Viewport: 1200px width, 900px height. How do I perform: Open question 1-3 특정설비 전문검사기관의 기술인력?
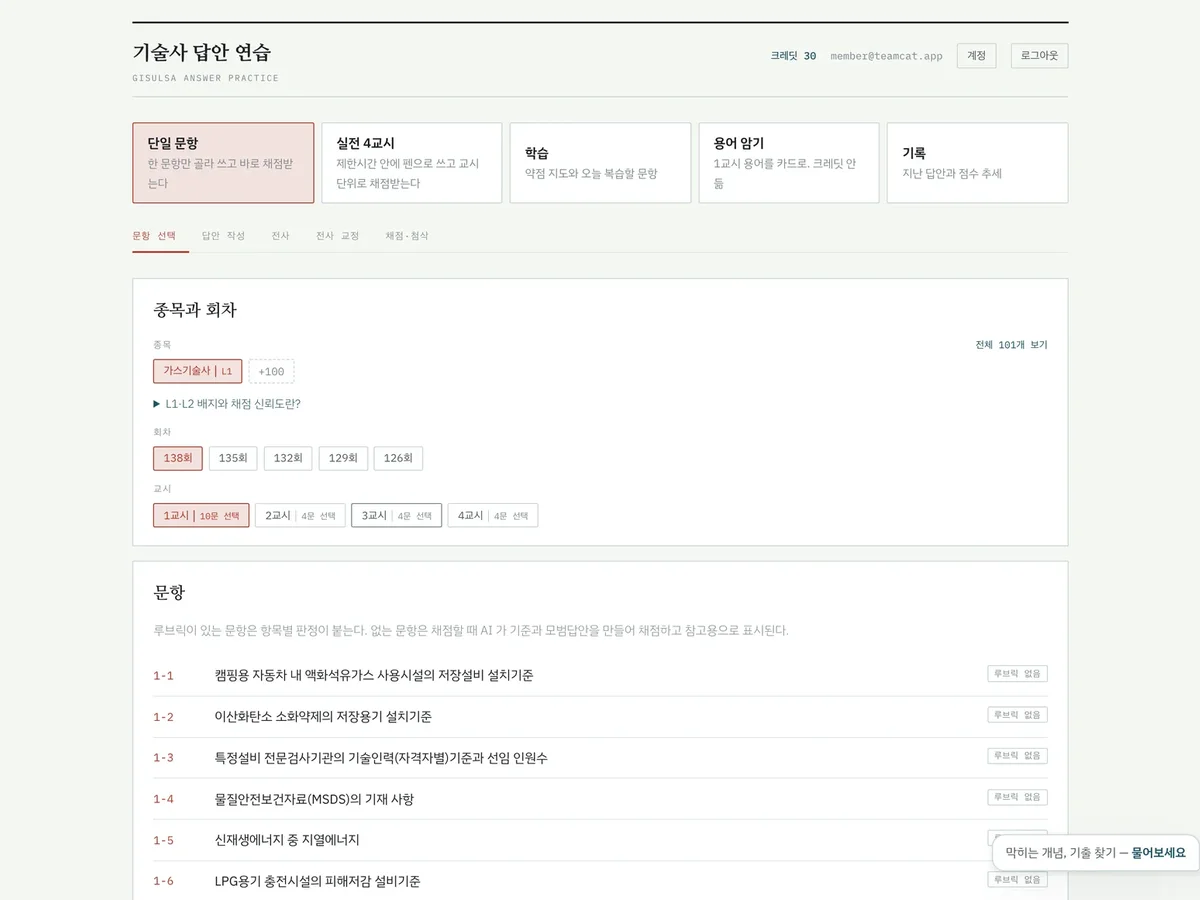click(600, 757)
